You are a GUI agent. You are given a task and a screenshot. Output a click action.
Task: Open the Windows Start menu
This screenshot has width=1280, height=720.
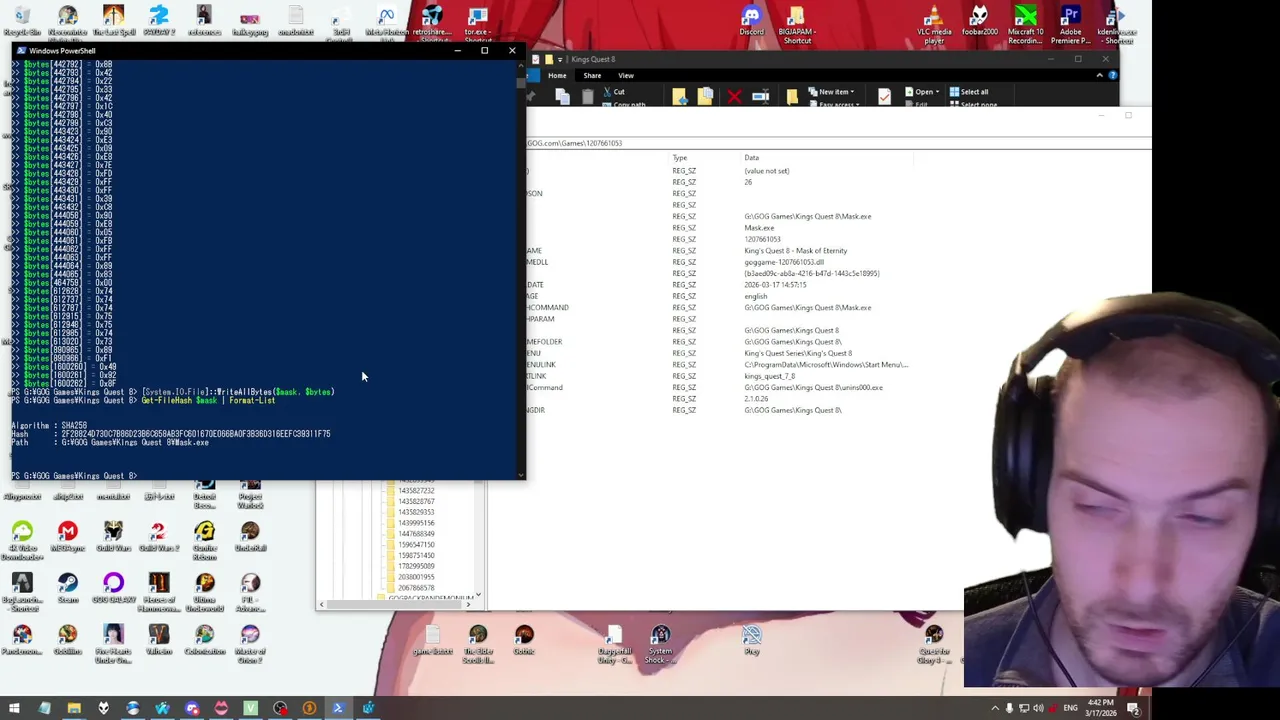[14, 708]
